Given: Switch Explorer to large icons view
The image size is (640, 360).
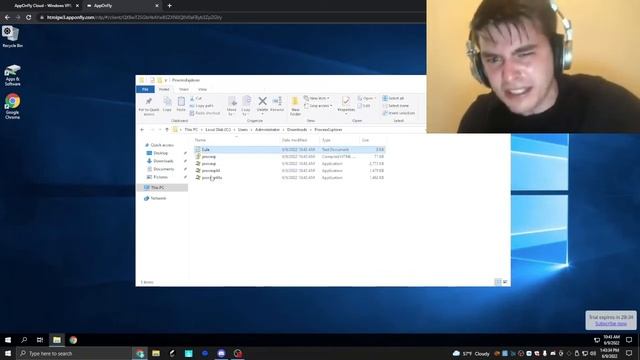Looking at the screenshot, I should click(505, 282).
